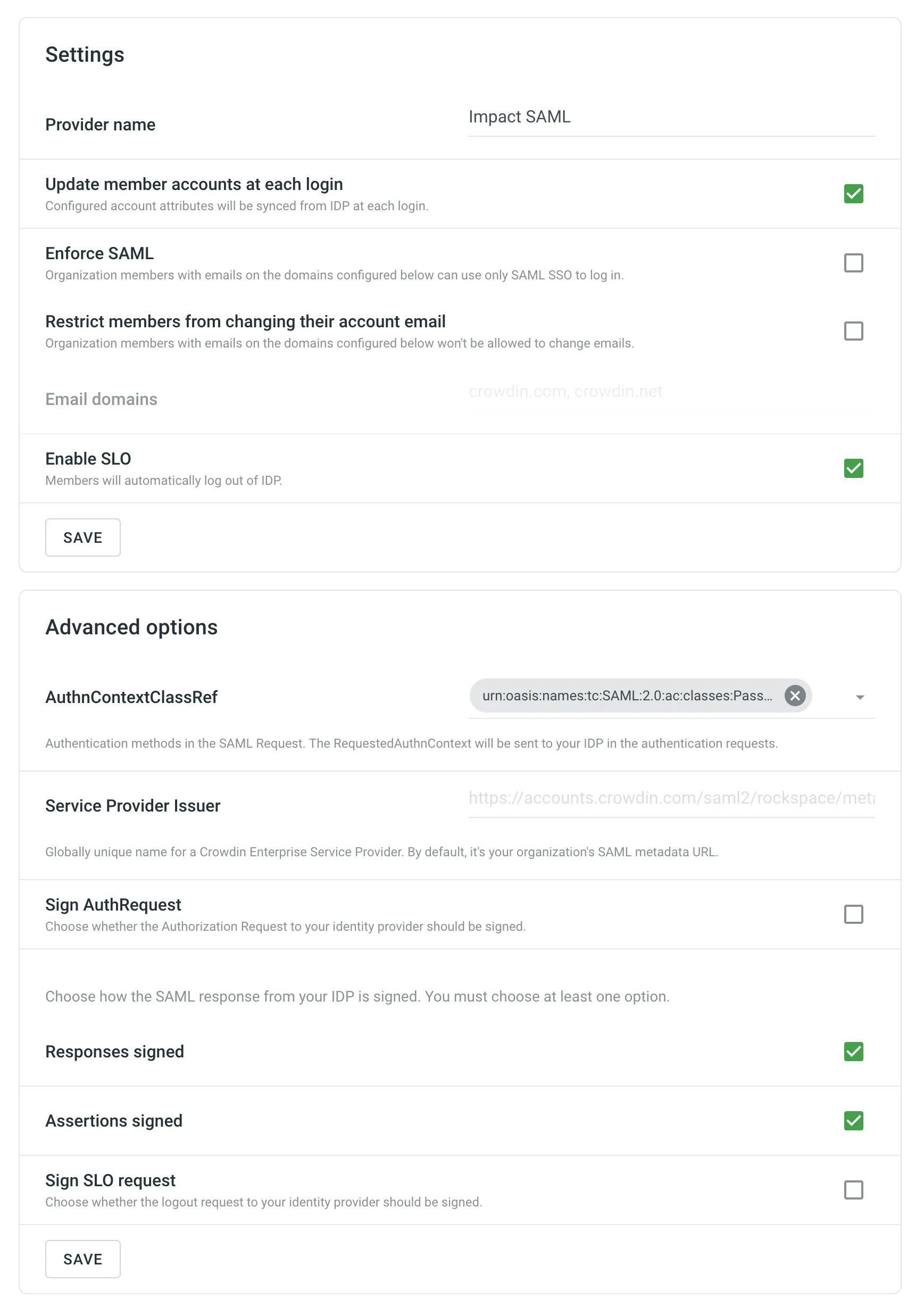Screen dimensions: 924x1315
Task: Edit the Provider name field
Action: tap(670, 117)
